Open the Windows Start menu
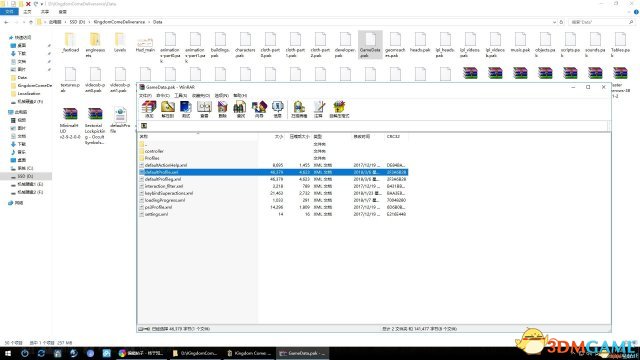 (7, 353)
